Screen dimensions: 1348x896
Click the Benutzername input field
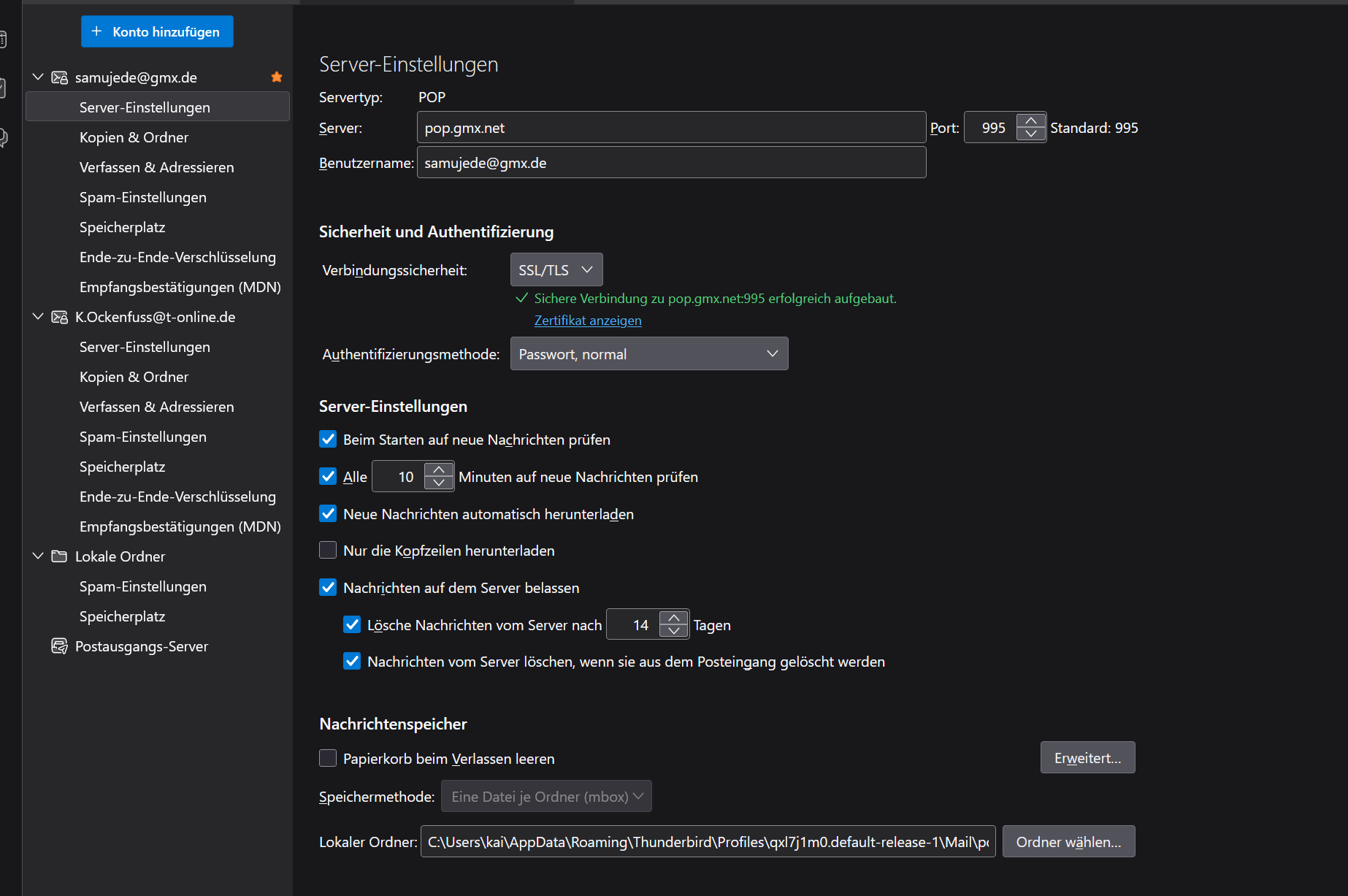coord(671,162)
